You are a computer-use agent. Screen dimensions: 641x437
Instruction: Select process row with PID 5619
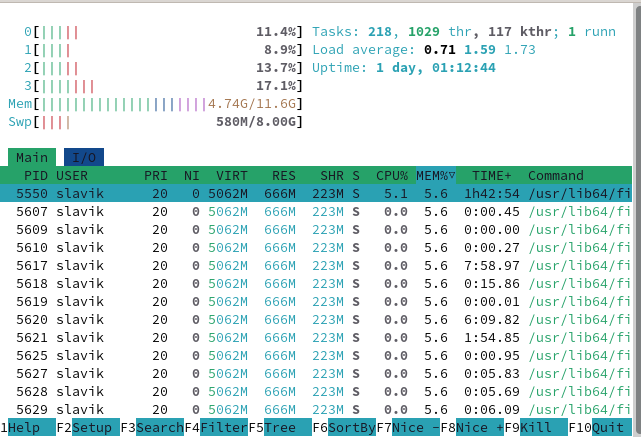pos(316,301)
